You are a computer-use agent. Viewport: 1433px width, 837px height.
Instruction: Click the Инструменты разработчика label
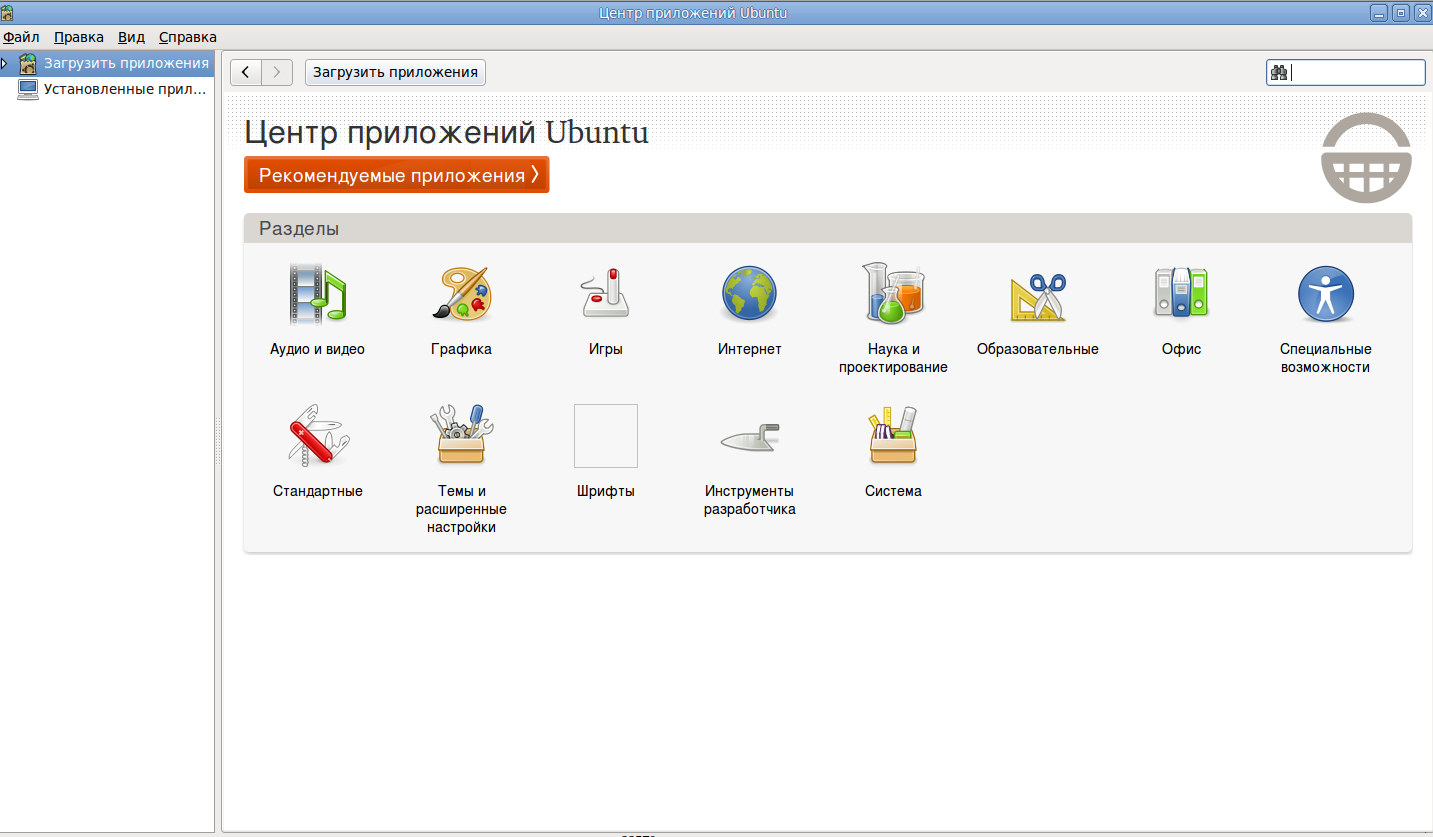pyautogui.click(x=749, y=500)
